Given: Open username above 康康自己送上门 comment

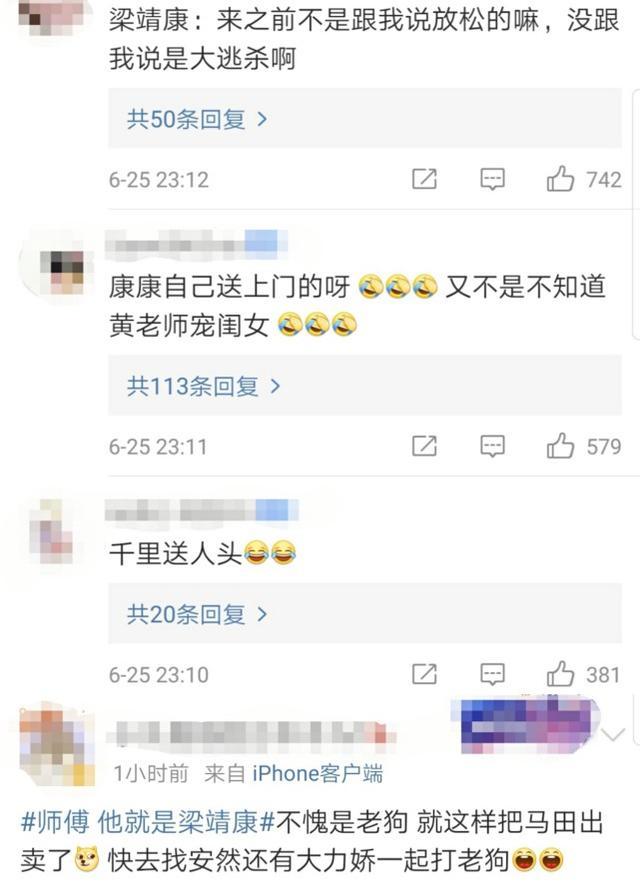Looking at the screenshot, I should [x=197, y=244].
